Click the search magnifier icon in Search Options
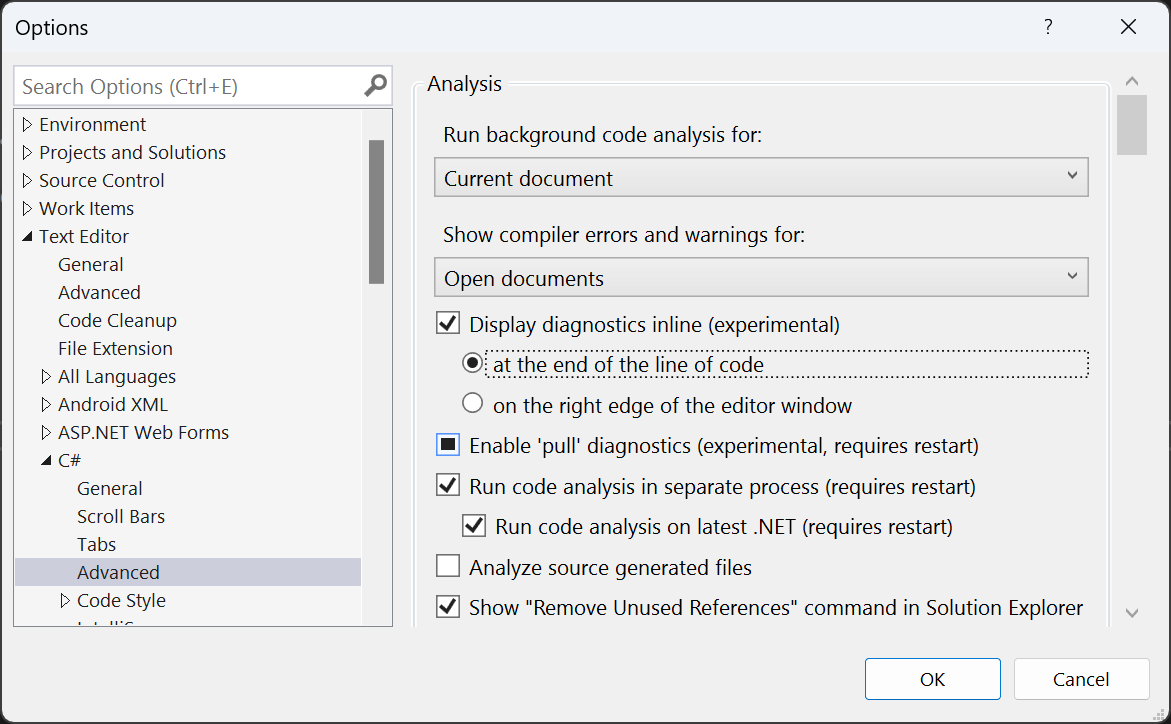 click(375, 86)
